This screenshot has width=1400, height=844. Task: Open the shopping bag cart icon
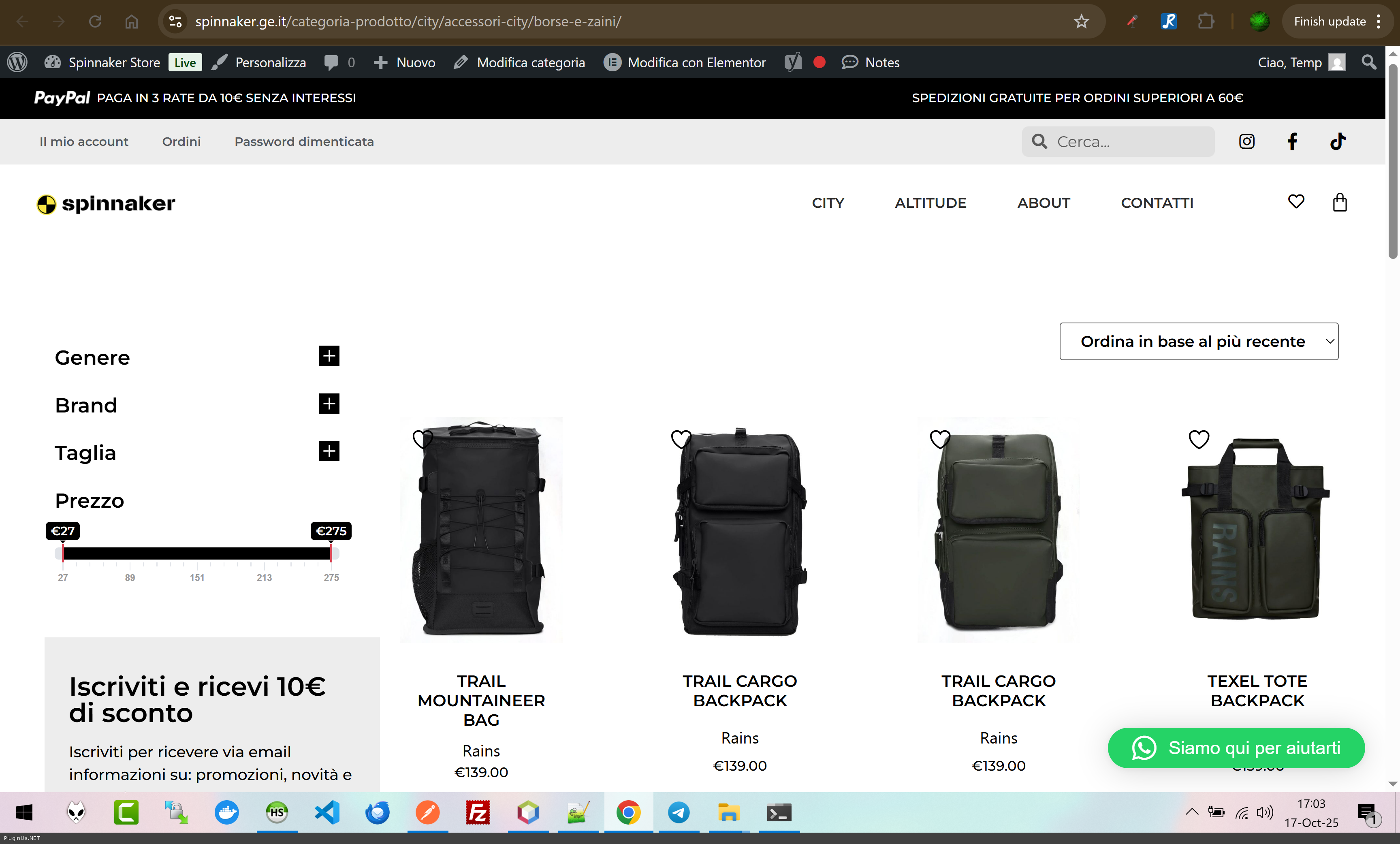[x=1340, y=202]
